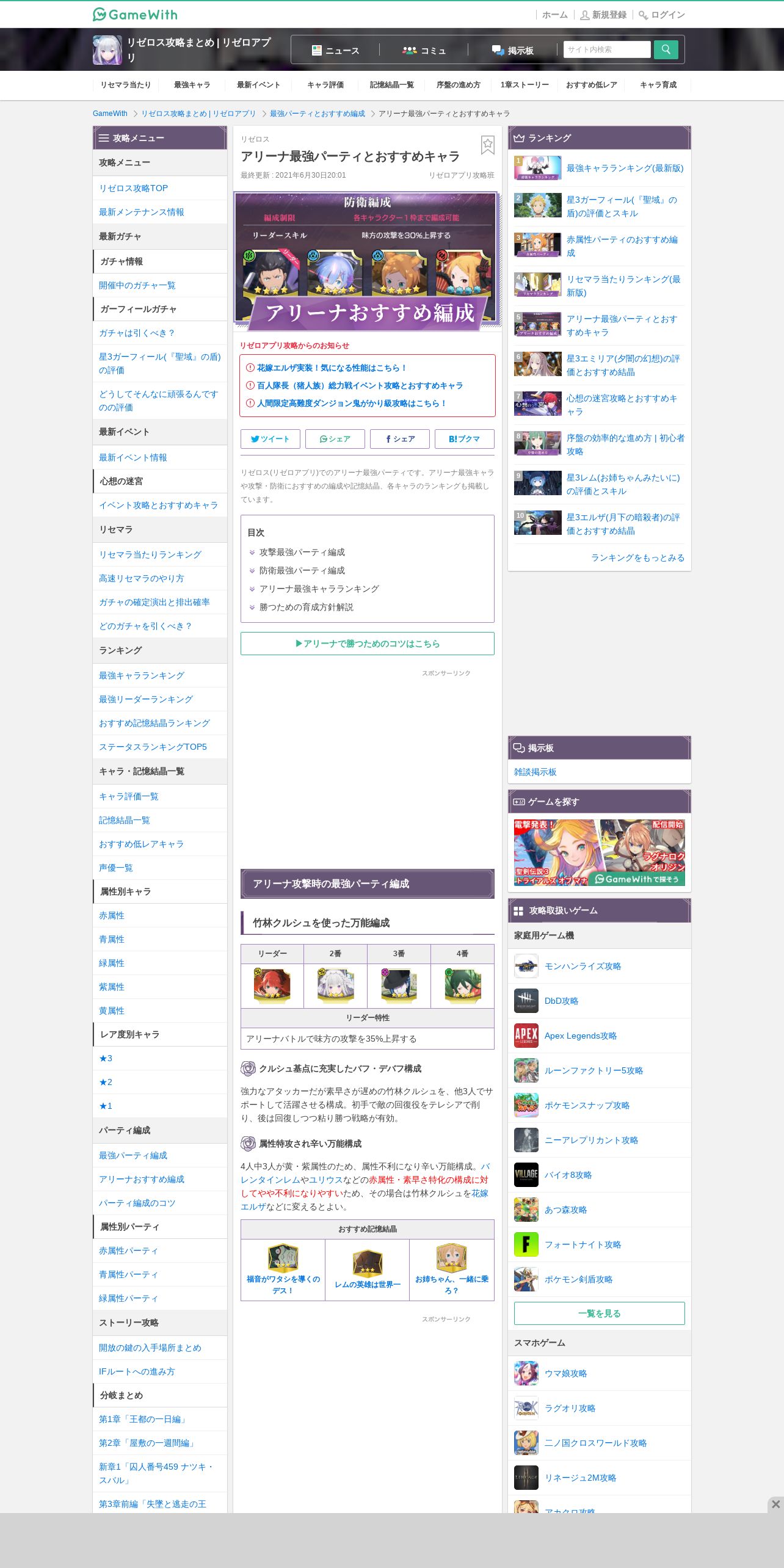Image resolution: width=784 pixels, height=1568 pixels.
Task: Click the リネージュ2M攻略 game icon
Action: 526,1478
